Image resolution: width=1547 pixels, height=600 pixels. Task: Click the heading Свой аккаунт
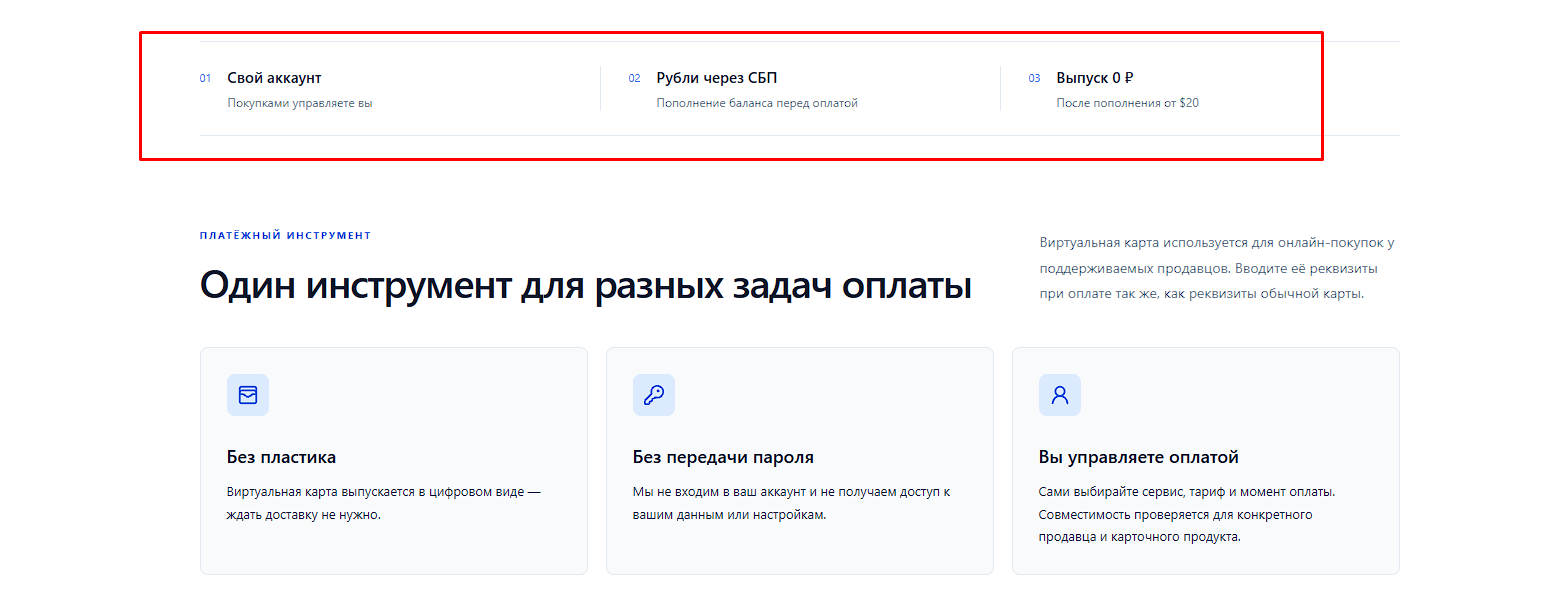(275, 78)
